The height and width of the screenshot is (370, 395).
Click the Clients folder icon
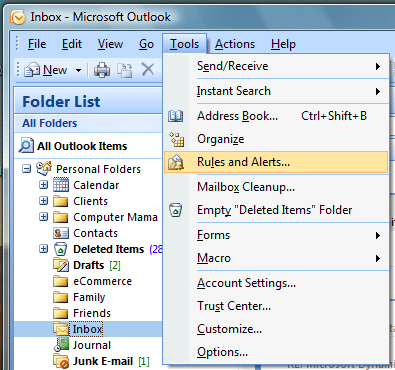tap(61, 201)
